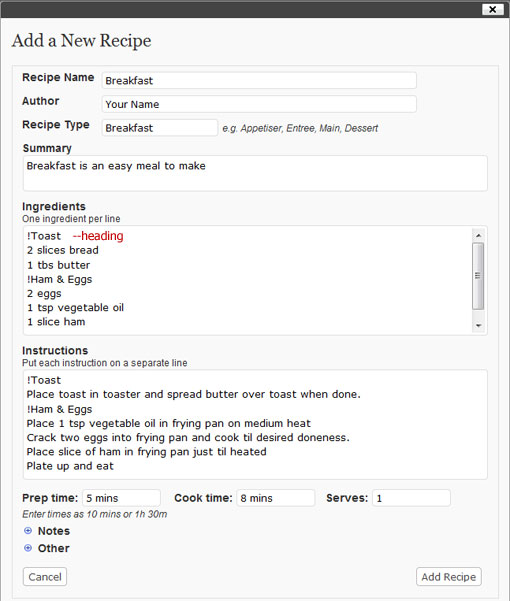Open the Other expander label
The height and width of the screenshot is (601, 510).
coord(54,548)
